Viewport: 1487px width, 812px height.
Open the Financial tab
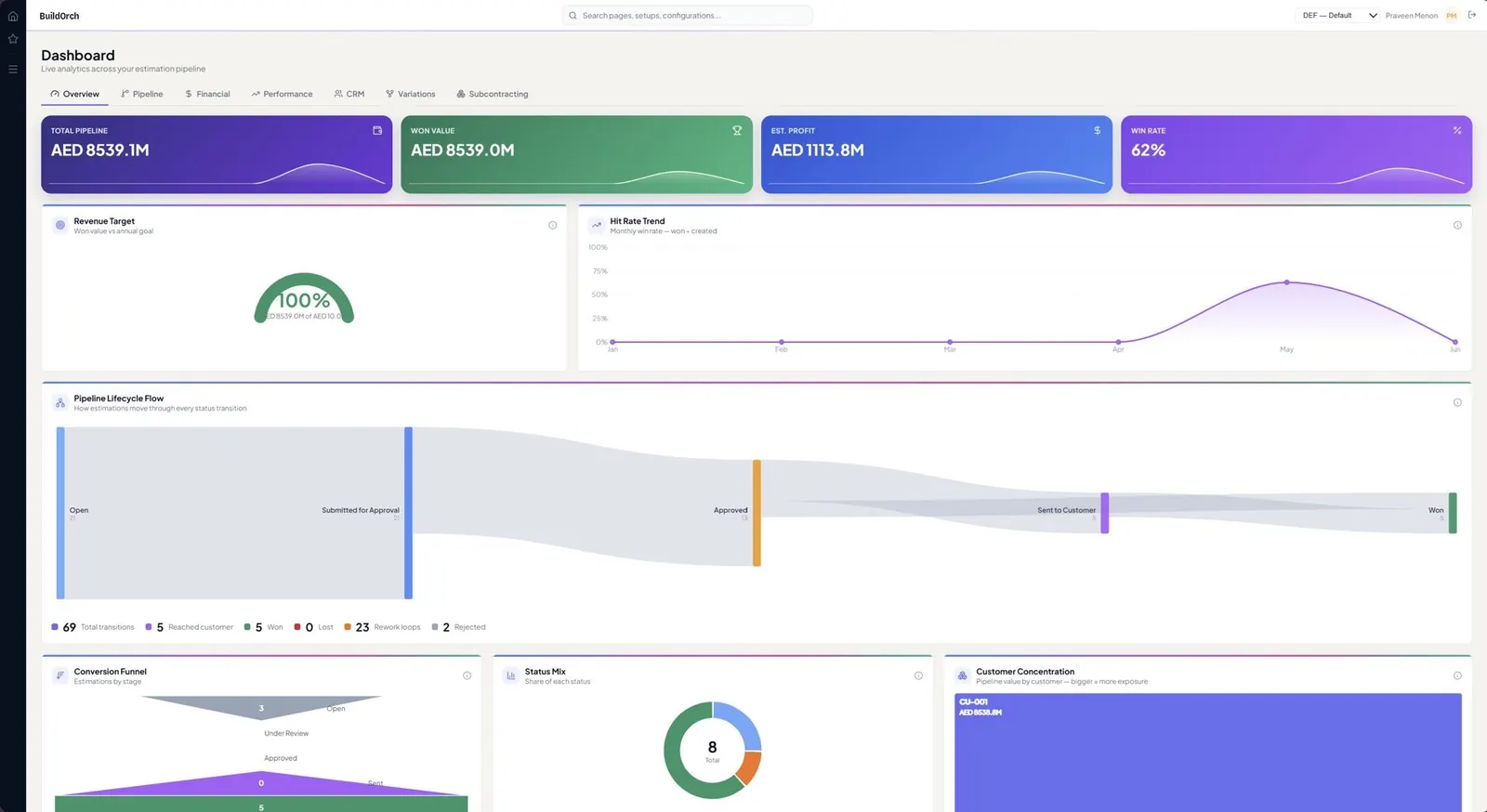pyautogui.click(x=207, y=94)
